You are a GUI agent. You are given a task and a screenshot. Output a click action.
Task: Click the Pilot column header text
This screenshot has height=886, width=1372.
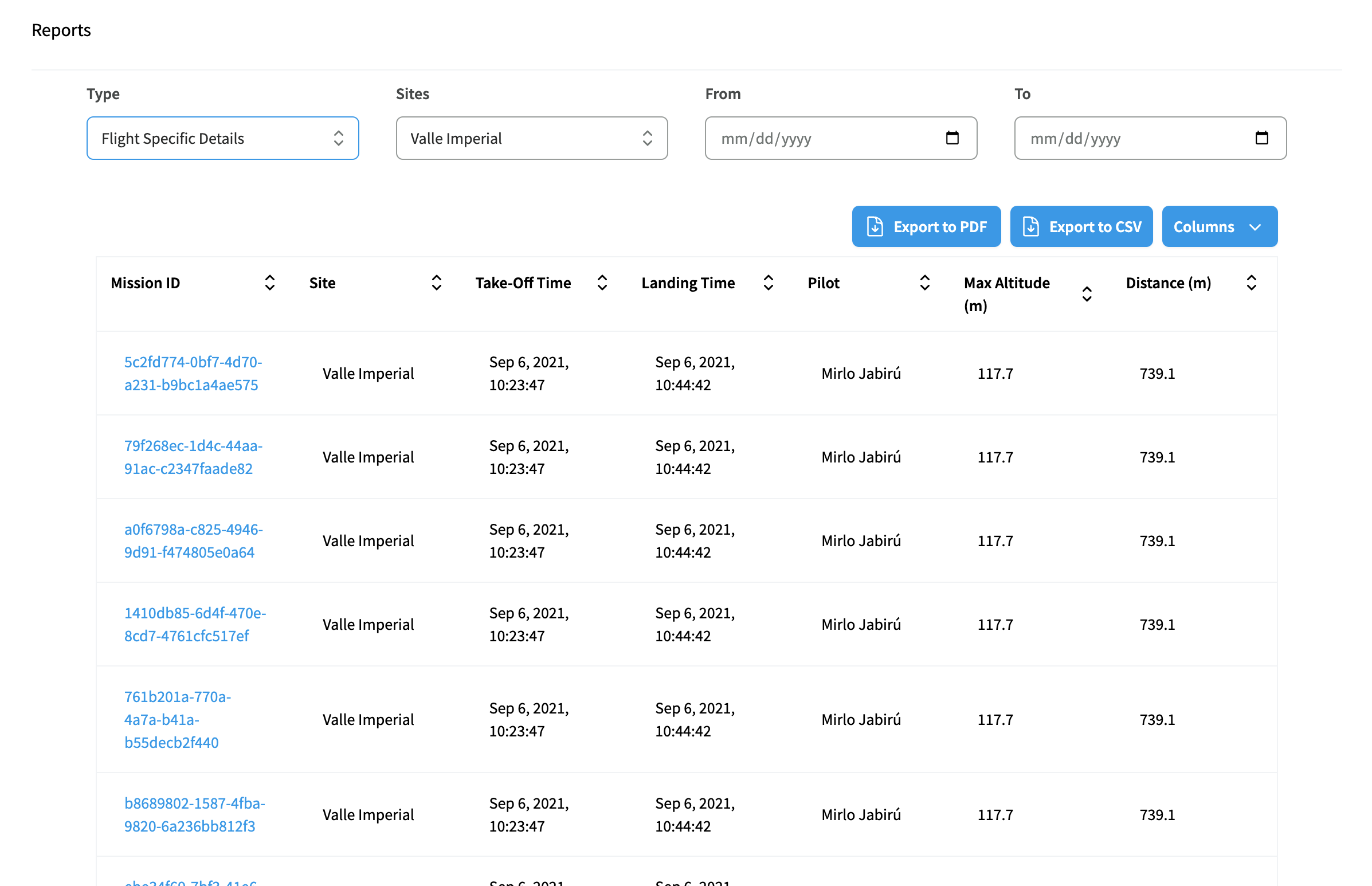(x=823, y=283)
